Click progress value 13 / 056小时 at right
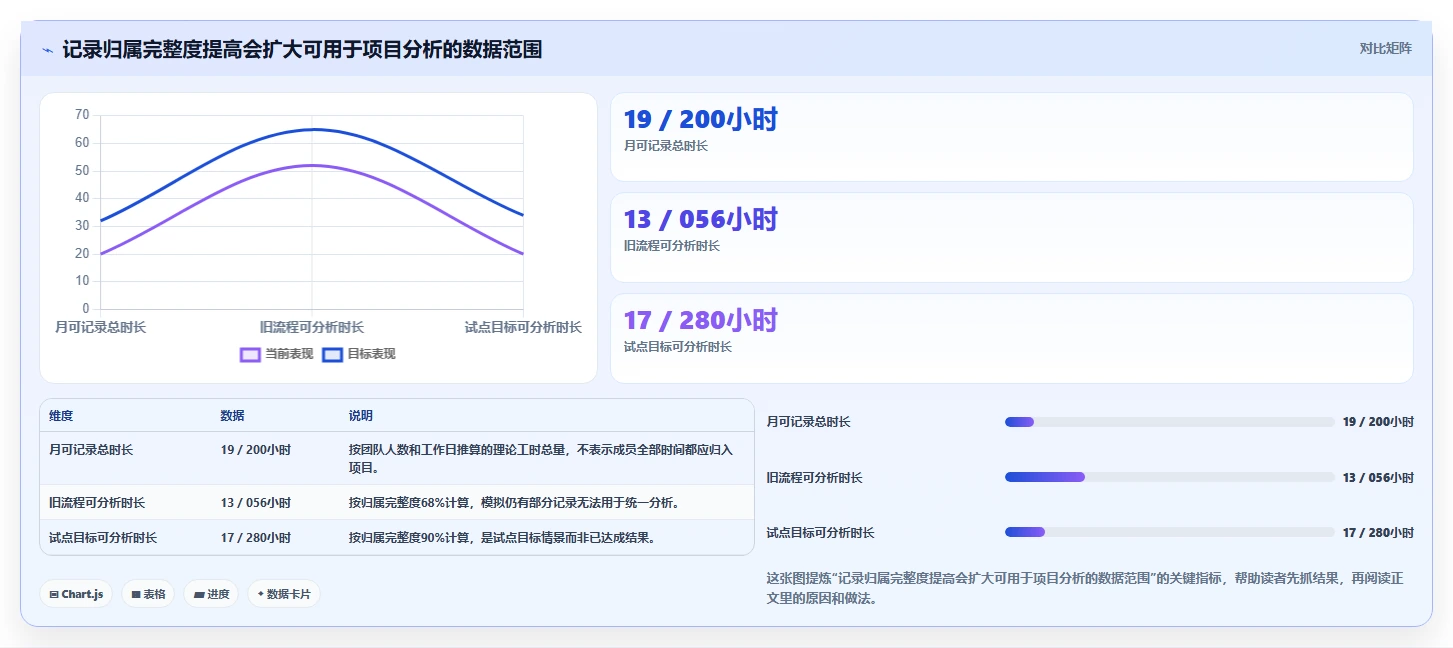Viewport: 1453px width, 648px height. [1378, 477]
